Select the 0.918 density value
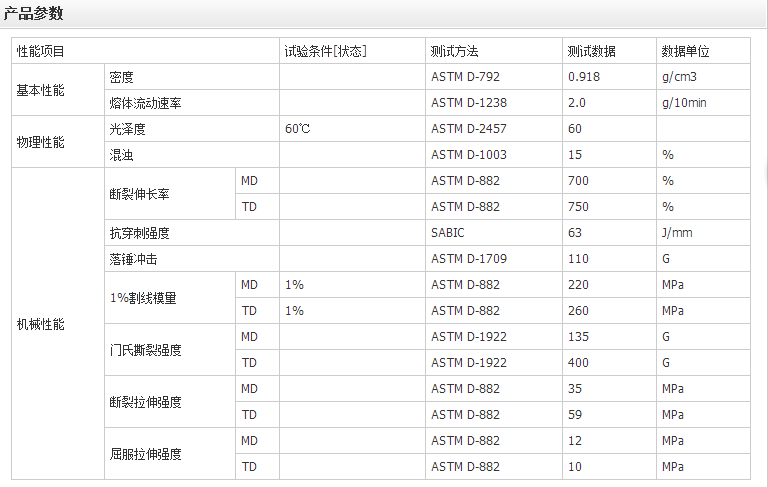The width and height of the screenshot is (768, 487). (x=583, y=77)
